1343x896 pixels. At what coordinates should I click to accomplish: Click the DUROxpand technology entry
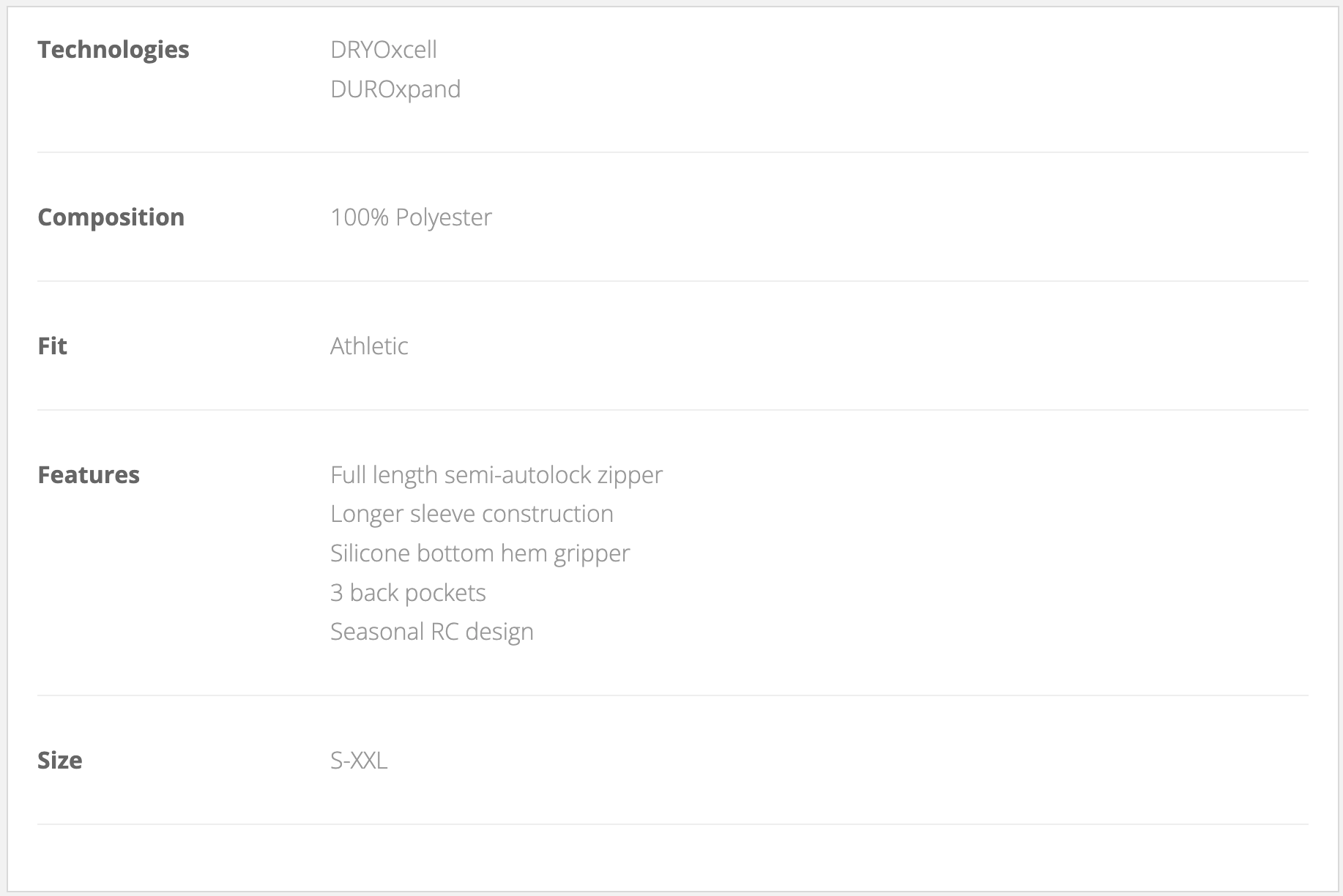click(395, 89)
